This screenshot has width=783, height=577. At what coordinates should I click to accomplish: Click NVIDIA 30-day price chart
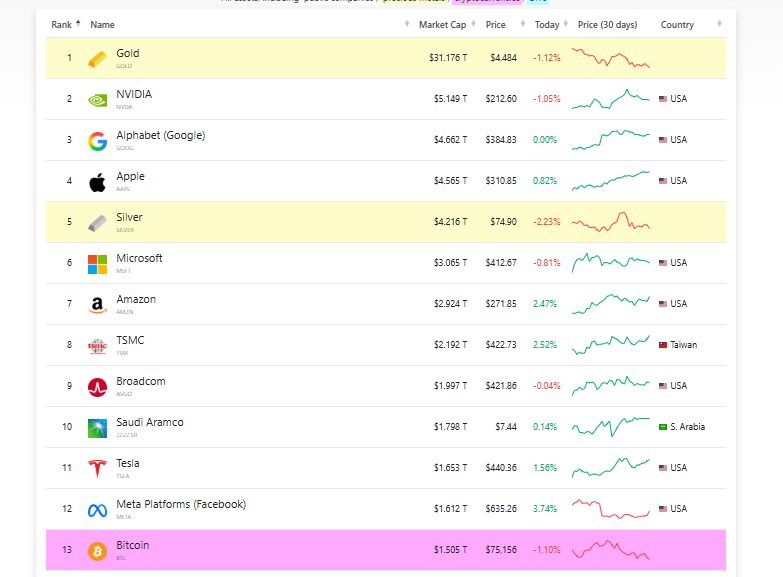point(611,99)
